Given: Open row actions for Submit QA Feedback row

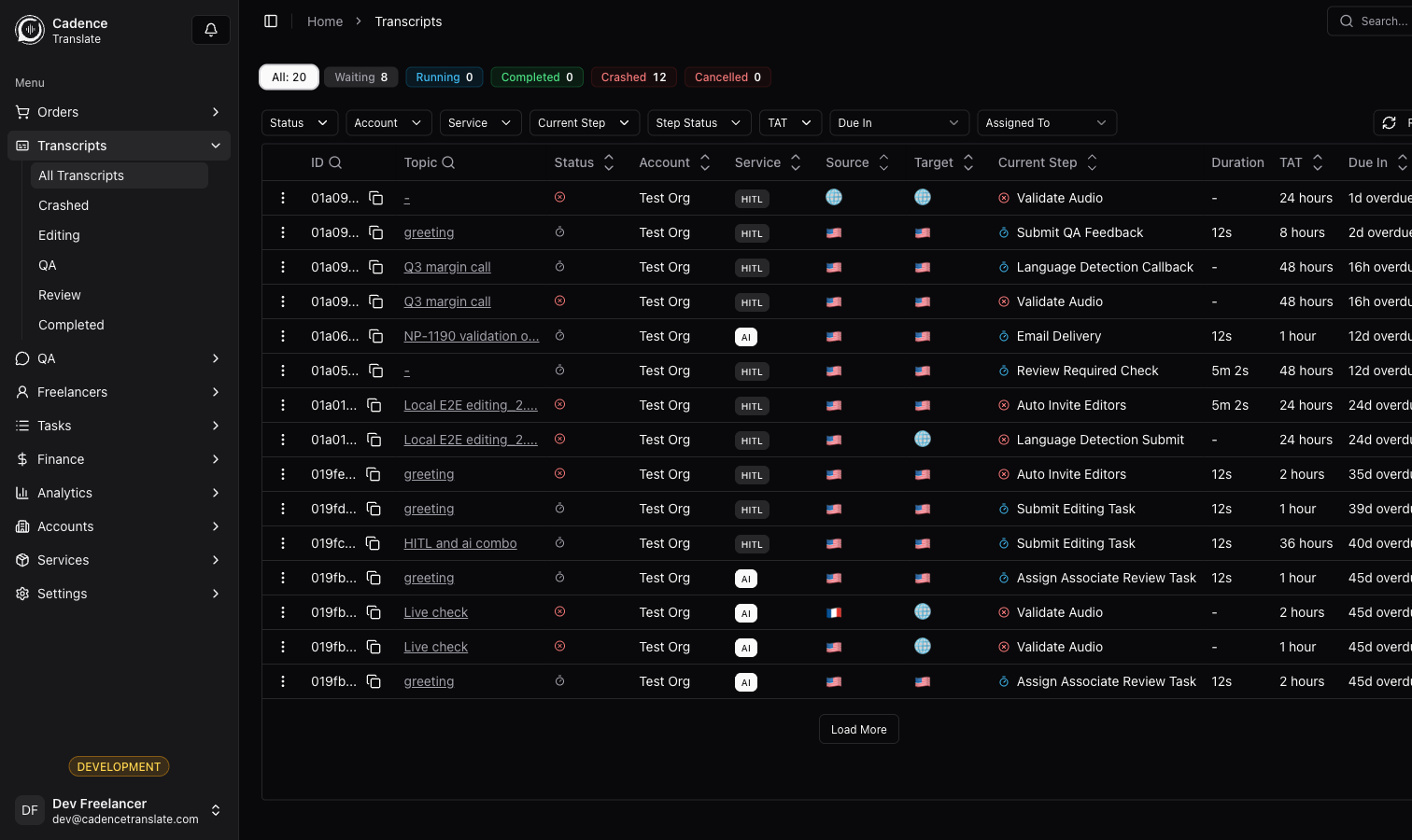Looking at the screenshot, I should (283, 232).
